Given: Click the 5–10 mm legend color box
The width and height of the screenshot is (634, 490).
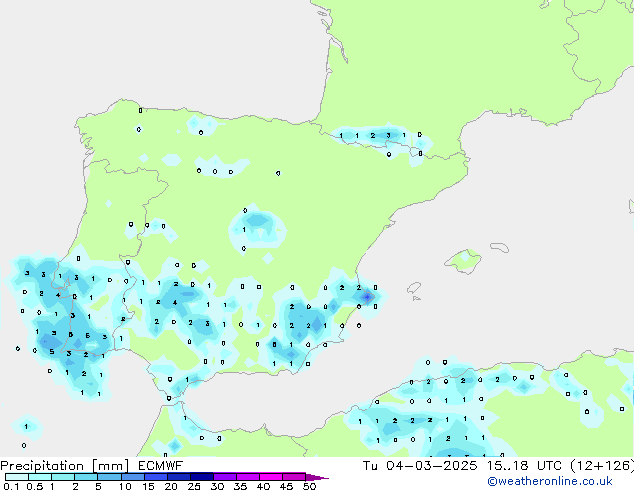Looking at the screenshot, I should (x=109, y=477).
